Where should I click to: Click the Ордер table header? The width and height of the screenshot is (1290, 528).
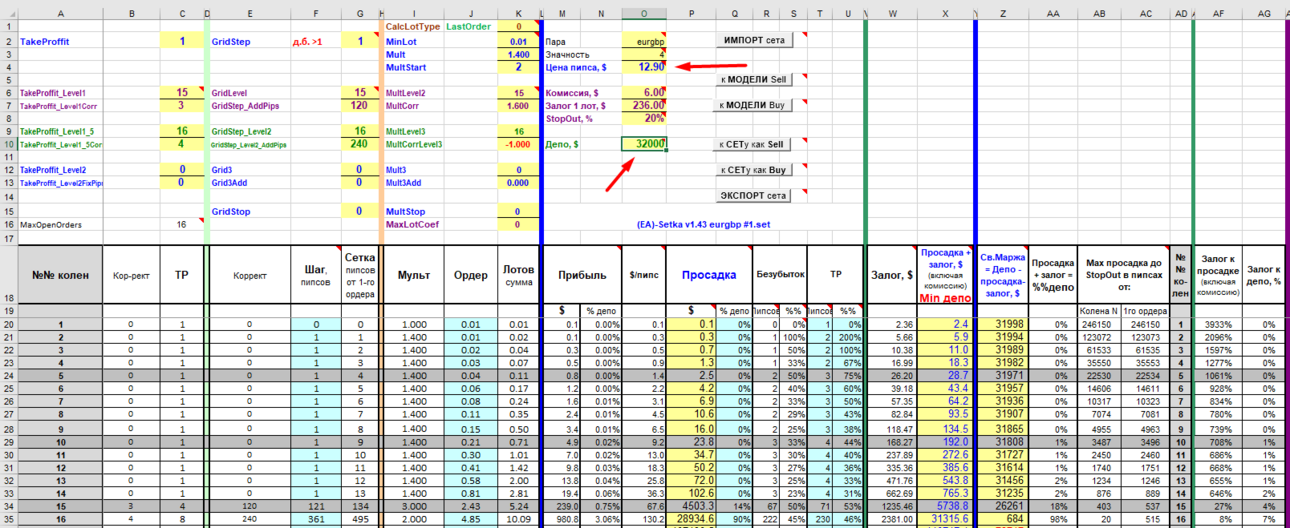tap(470, 274)
